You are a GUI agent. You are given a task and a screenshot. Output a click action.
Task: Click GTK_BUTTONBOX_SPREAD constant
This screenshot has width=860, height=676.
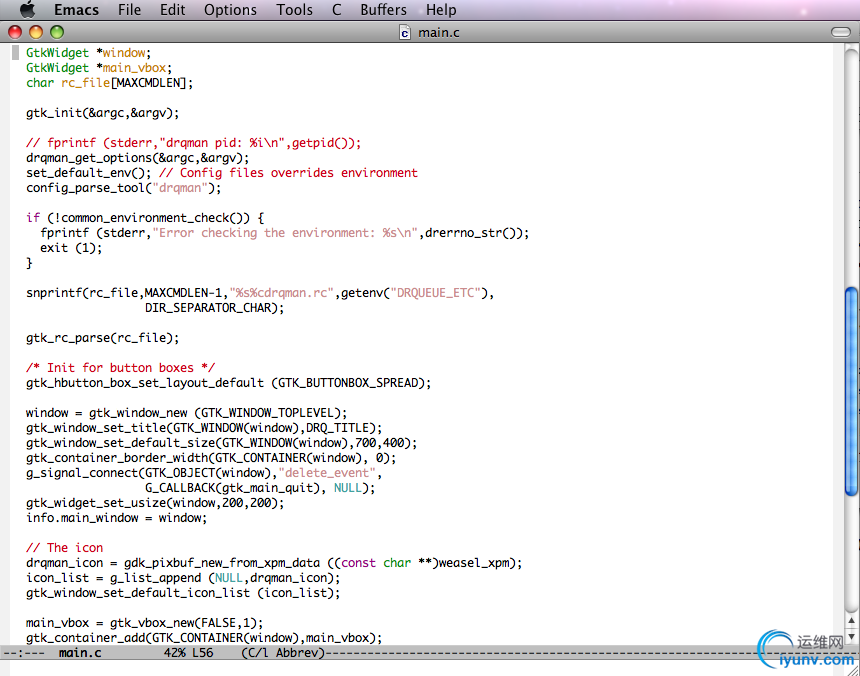point(348,383)
